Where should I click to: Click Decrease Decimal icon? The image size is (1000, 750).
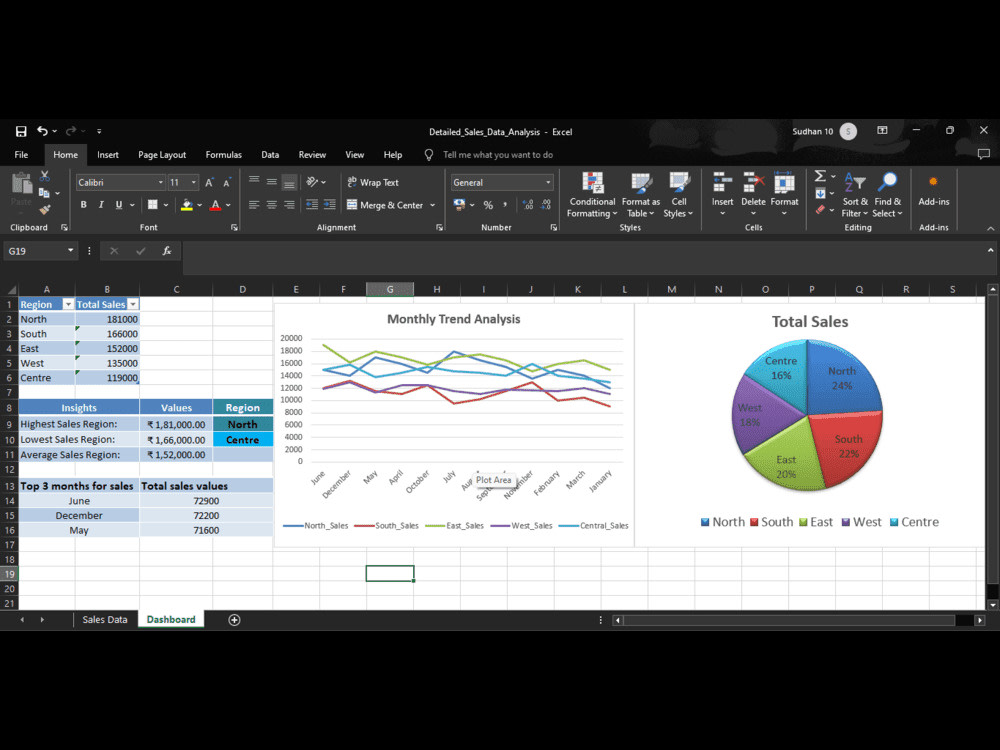(x=546, y=205)
